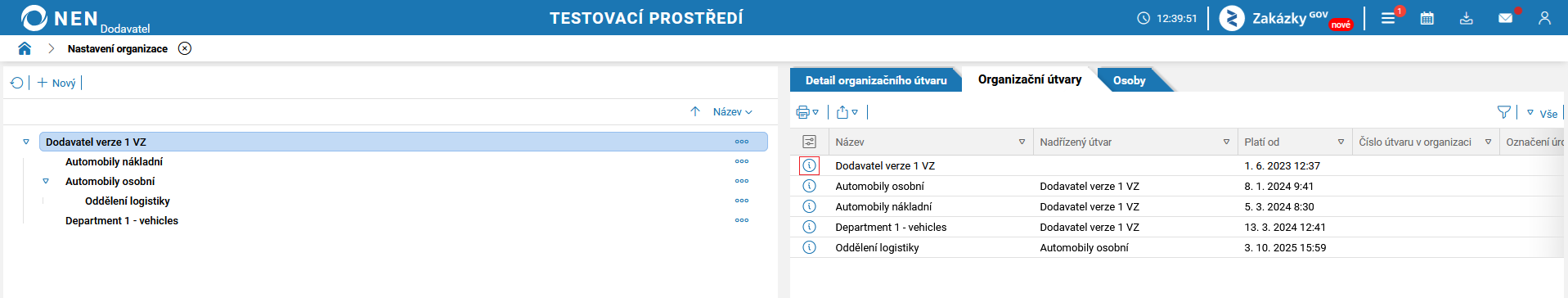Open the export options dropdown
This screenshot has width=1568, height=298.
point(847,112)
